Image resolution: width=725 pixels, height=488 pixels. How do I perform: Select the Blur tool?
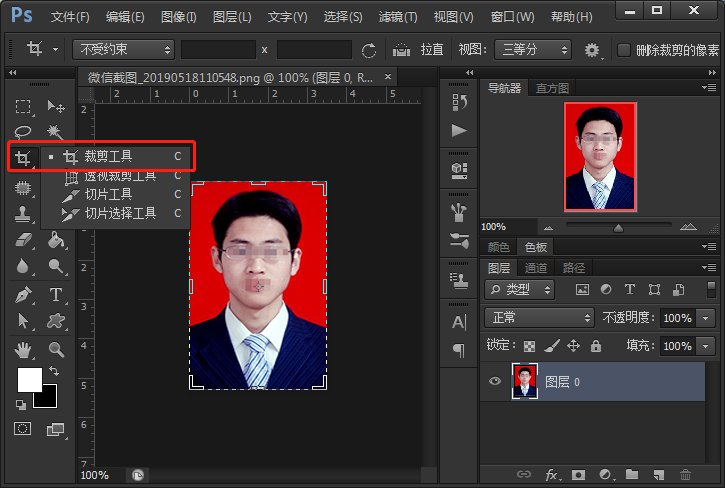(x=23, y=266)
